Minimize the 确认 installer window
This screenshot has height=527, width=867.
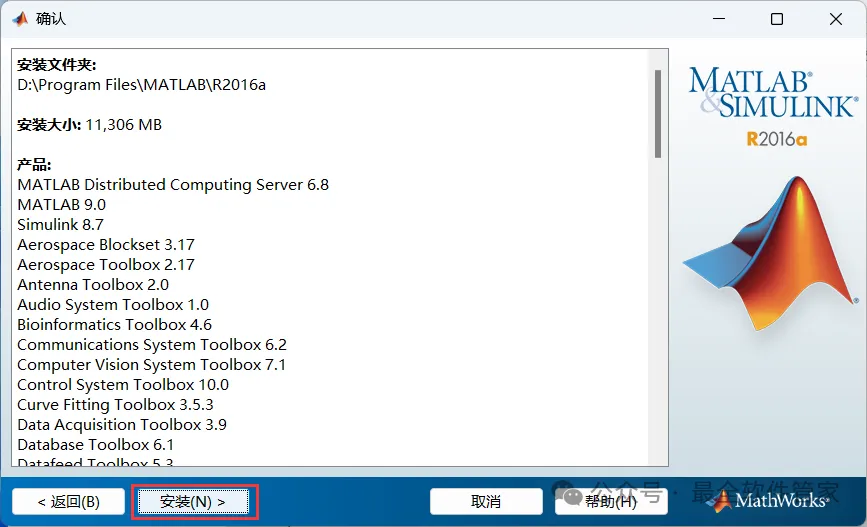tap(719, 19)
